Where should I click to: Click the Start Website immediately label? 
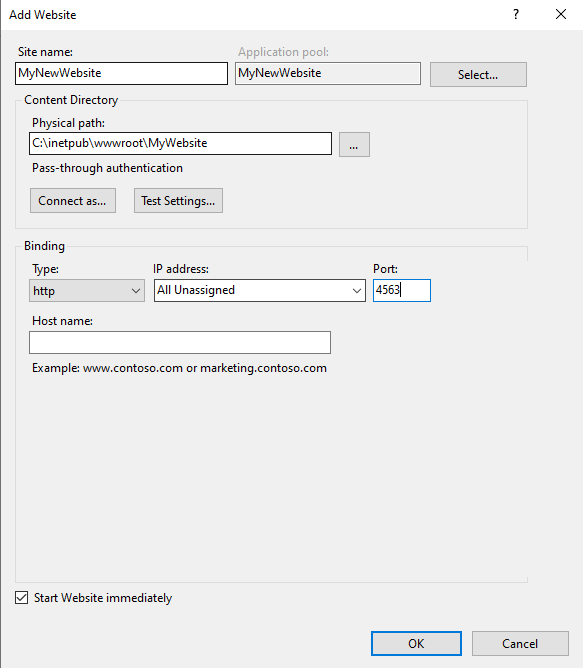point(103,598)
